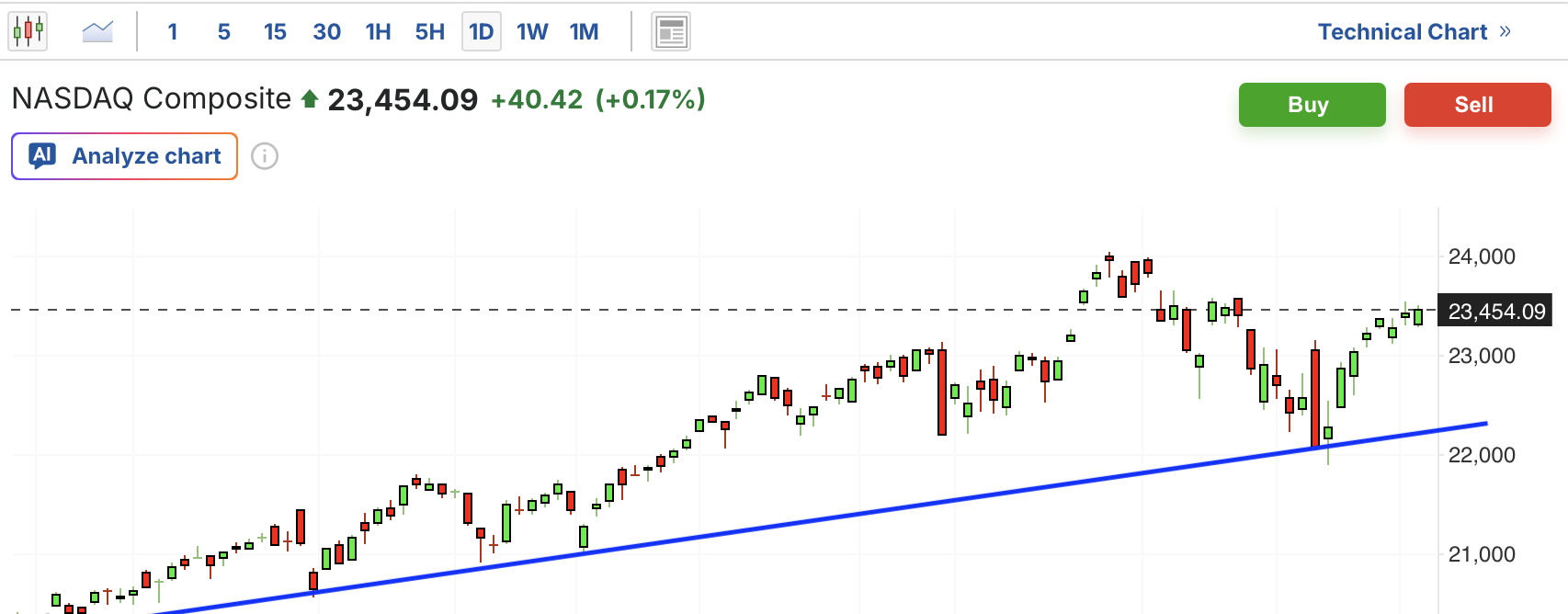Viewport: 1568px width, 614px height.
Task: Open the news/table layout icon
Action: coord(671,32)
